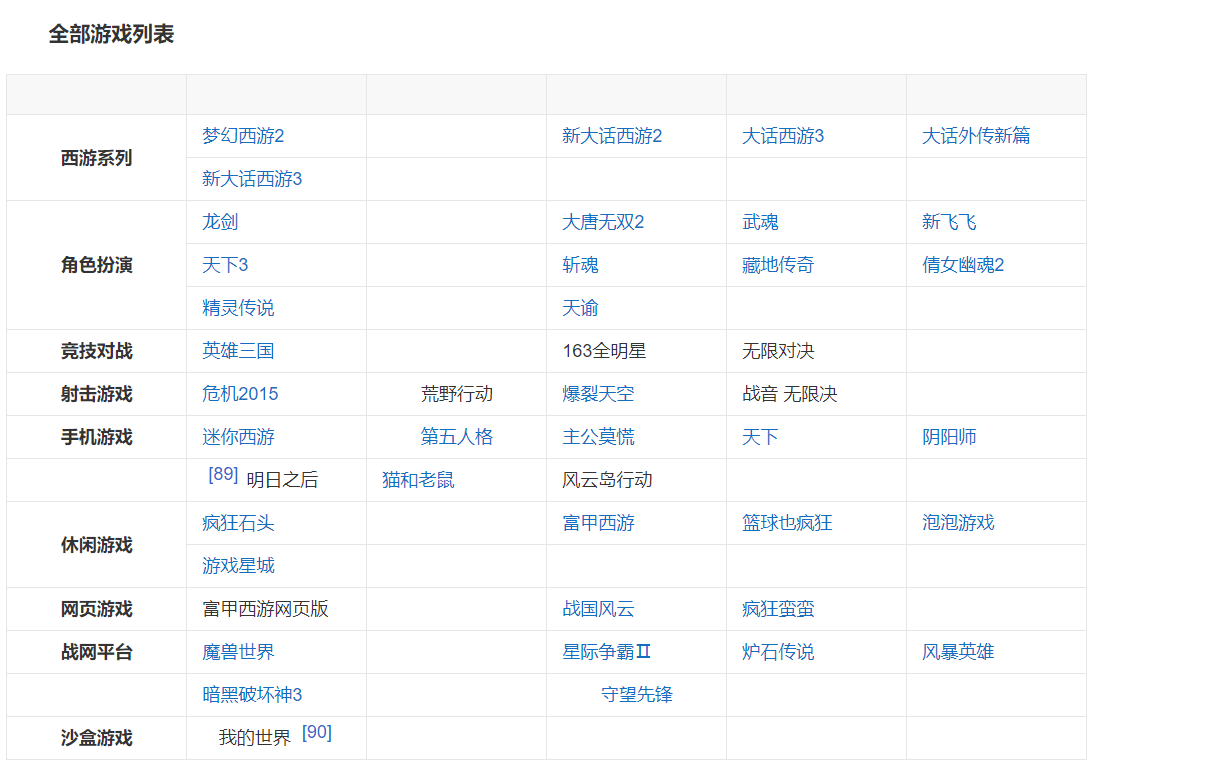Click the 西游系列 row header

point(96,158)
